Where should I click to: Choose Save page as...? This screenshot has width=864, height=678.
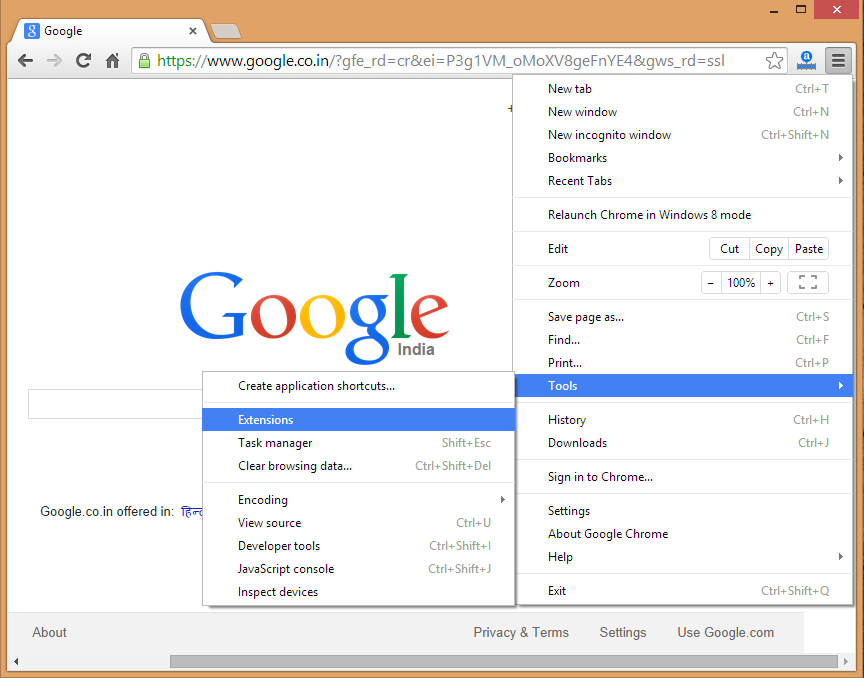point(683,317)
